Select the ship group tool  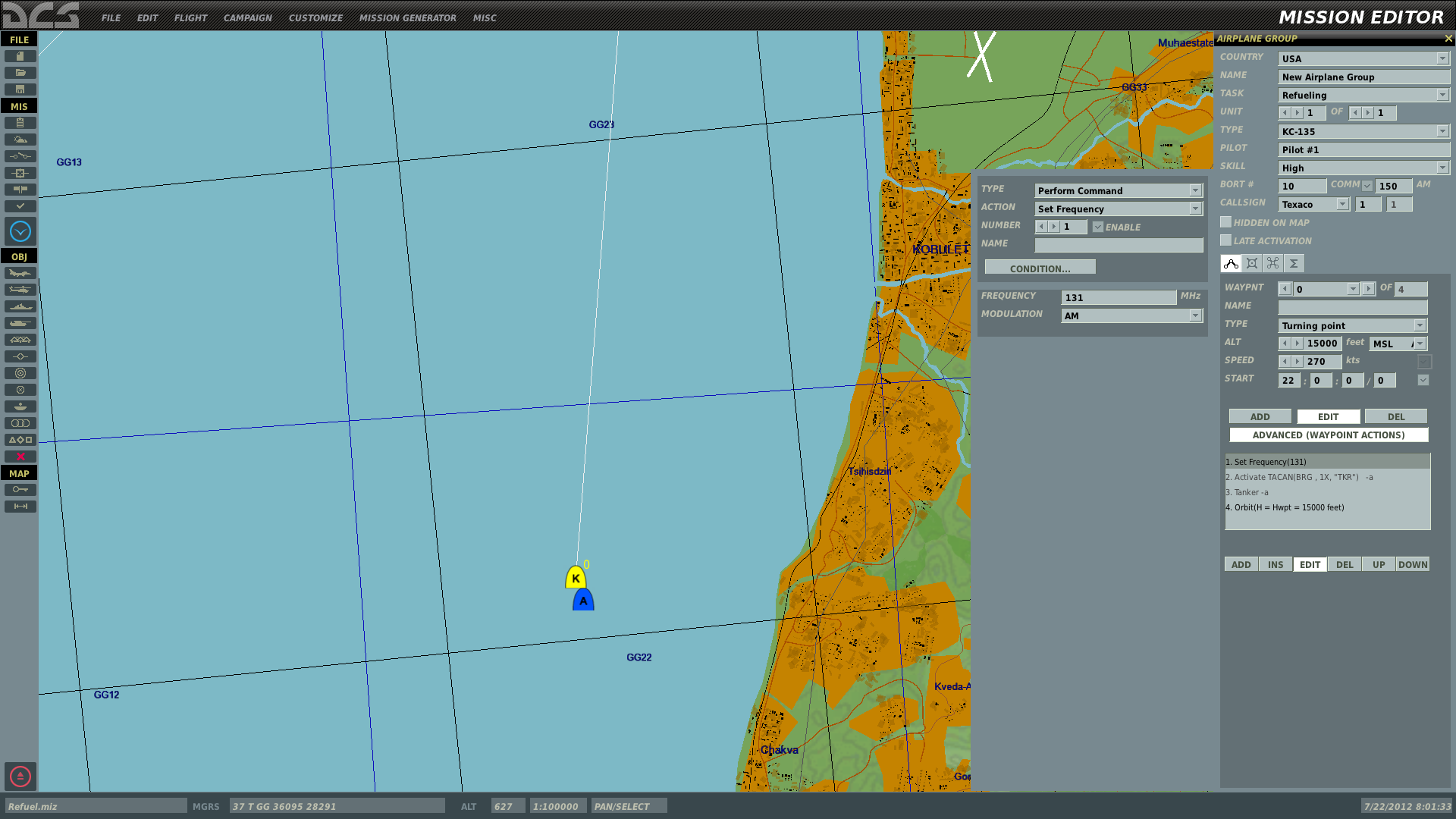20,306
